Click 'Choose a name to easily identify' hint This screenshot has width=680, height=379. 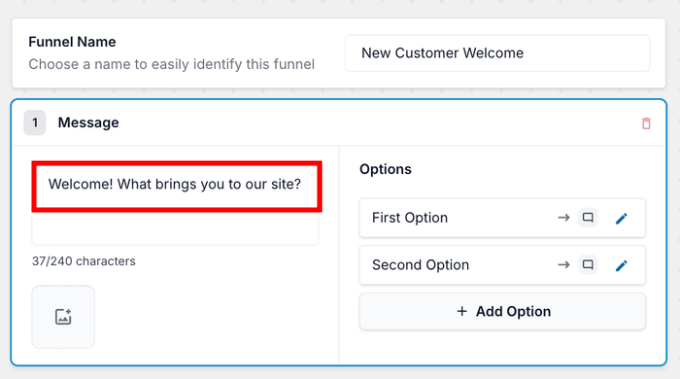pyautogui.click(x=171, y=64)
